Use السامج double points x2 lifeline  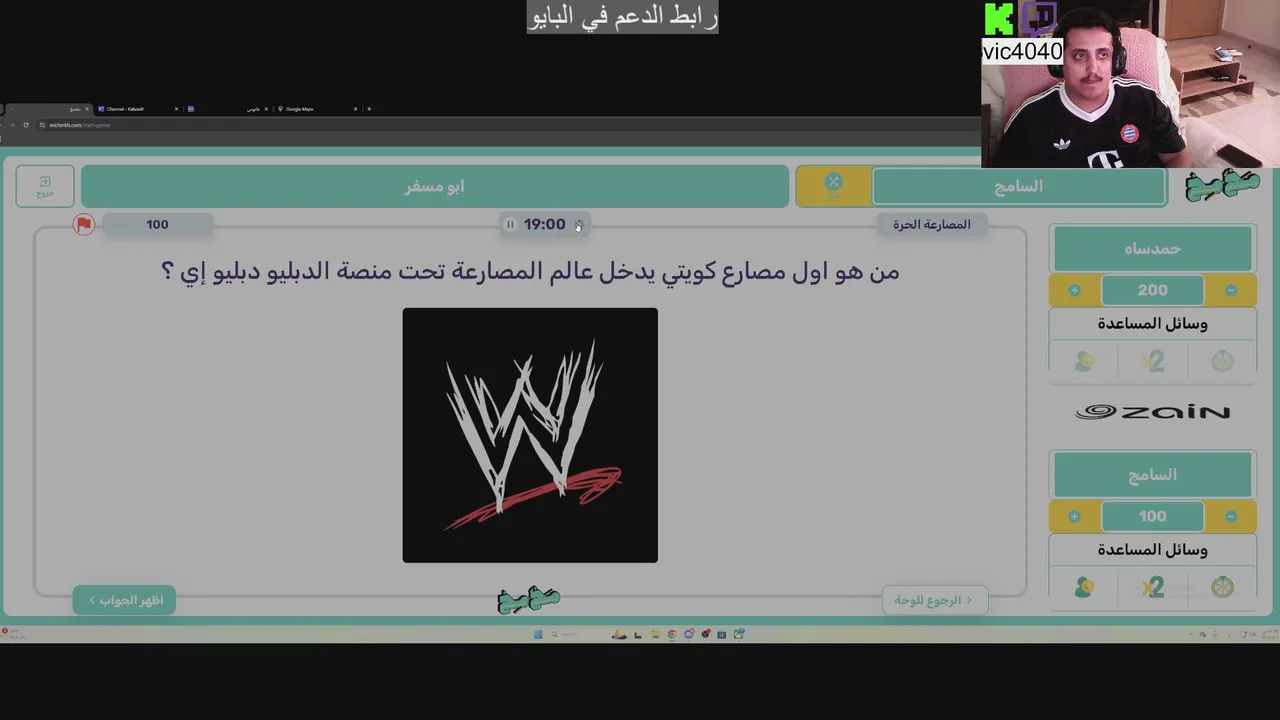1153,588
